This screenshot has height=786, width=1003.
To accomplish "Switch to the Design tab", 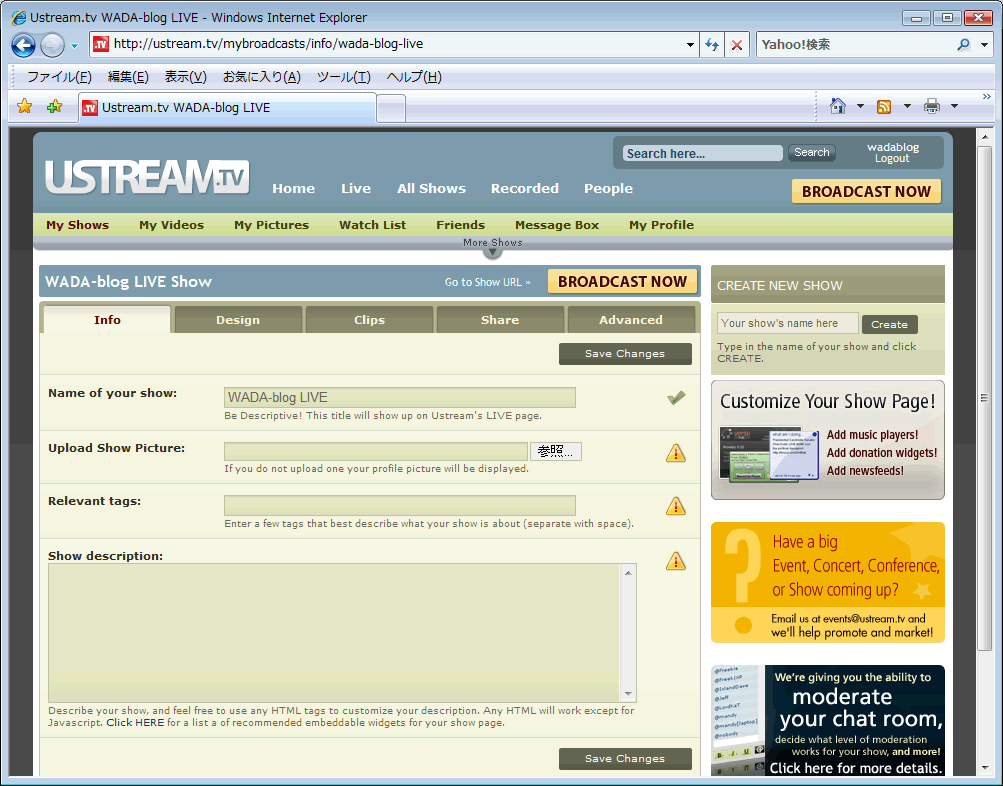I will (238, 320).
